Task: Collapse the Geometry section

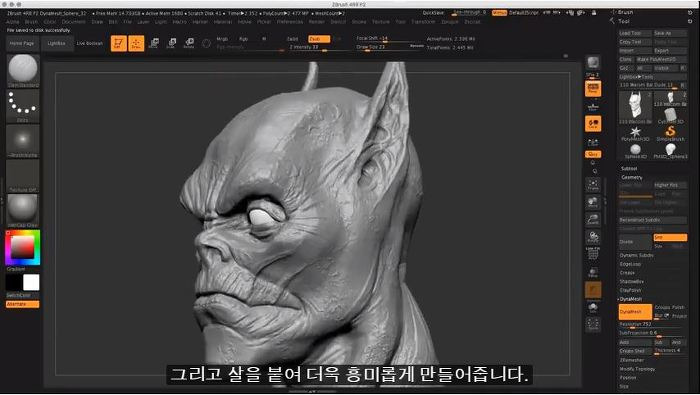Action: click(632, 177)
